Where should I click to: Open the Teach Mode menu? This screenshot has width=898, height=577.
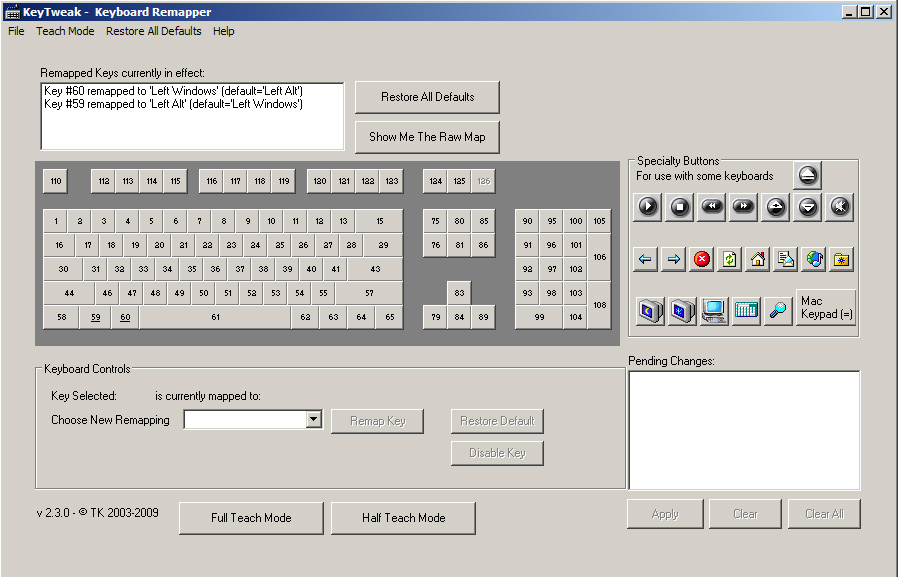click(65, 31)
